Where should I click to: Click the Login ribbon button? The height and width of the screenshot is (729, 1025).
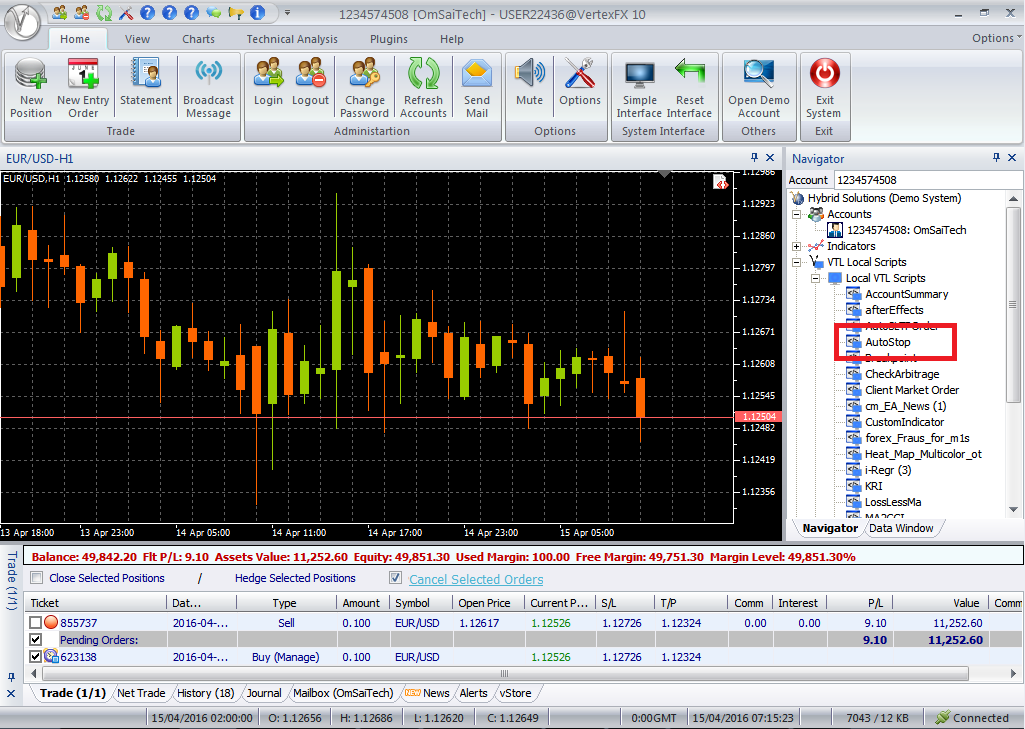(x=268, y=82)
